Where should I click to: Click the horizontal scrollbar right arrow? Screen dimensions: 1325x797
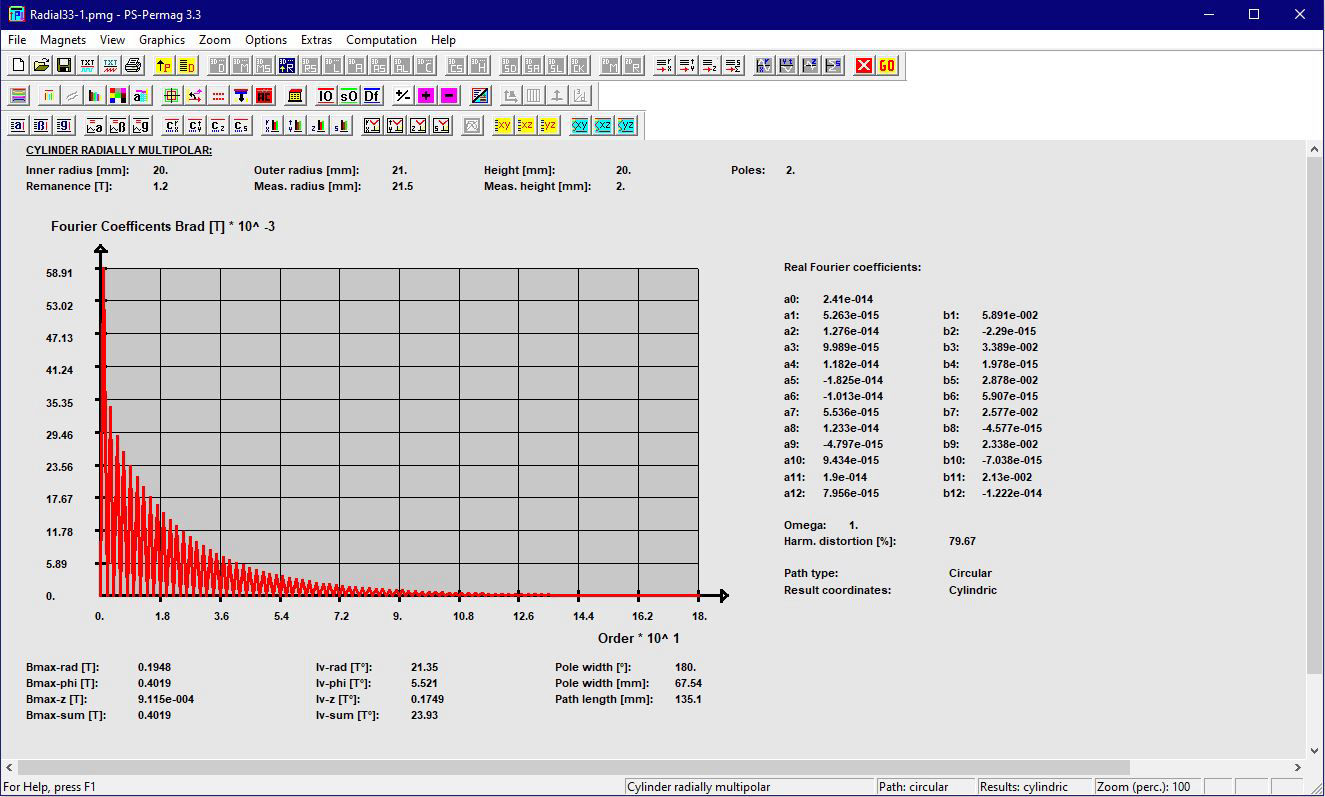pyautogui.click(x=1298, y=768)
